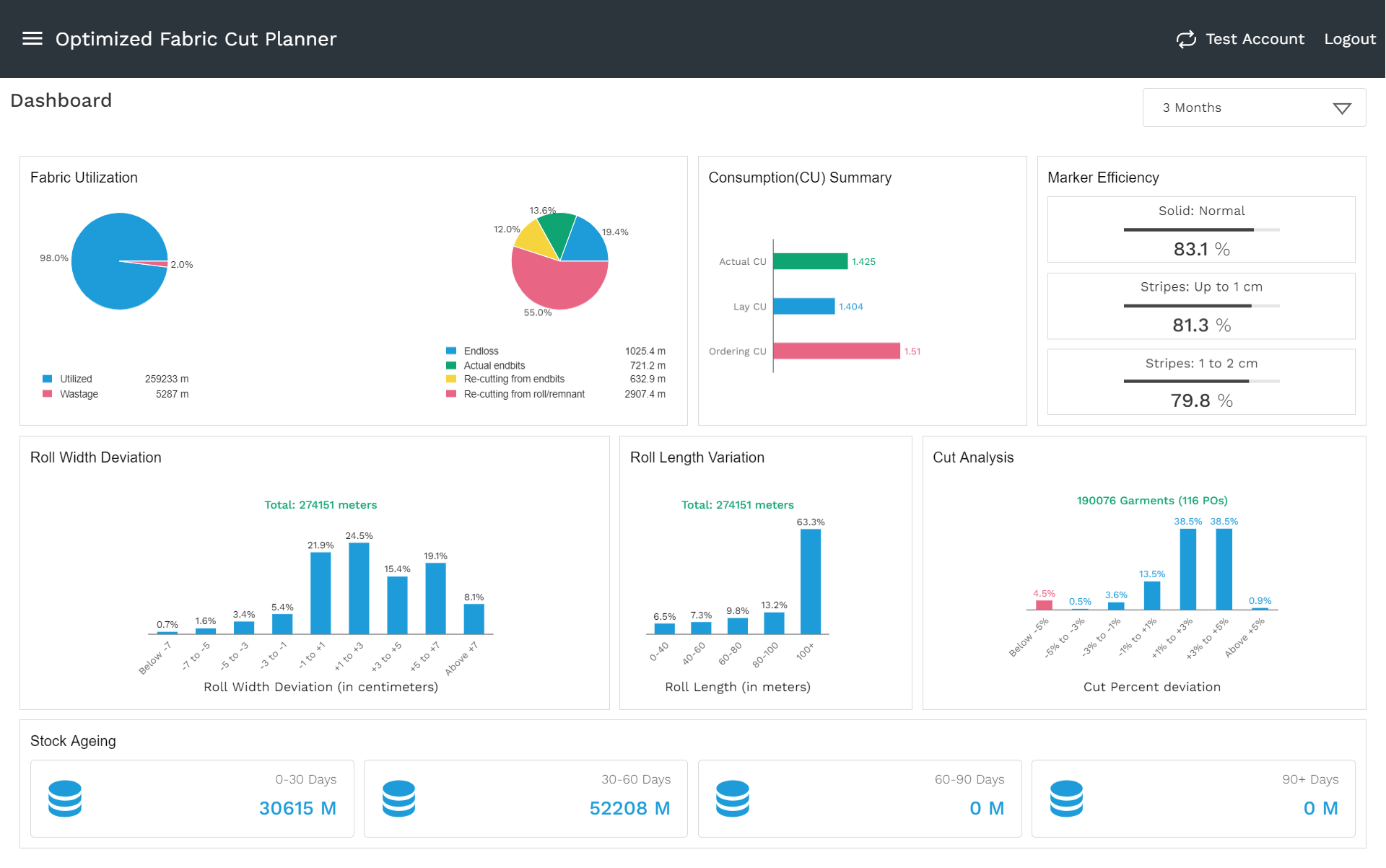Toggle Actual endbits series in legend
This screenshot has width=1386, height=868.
tap(451, 366)
